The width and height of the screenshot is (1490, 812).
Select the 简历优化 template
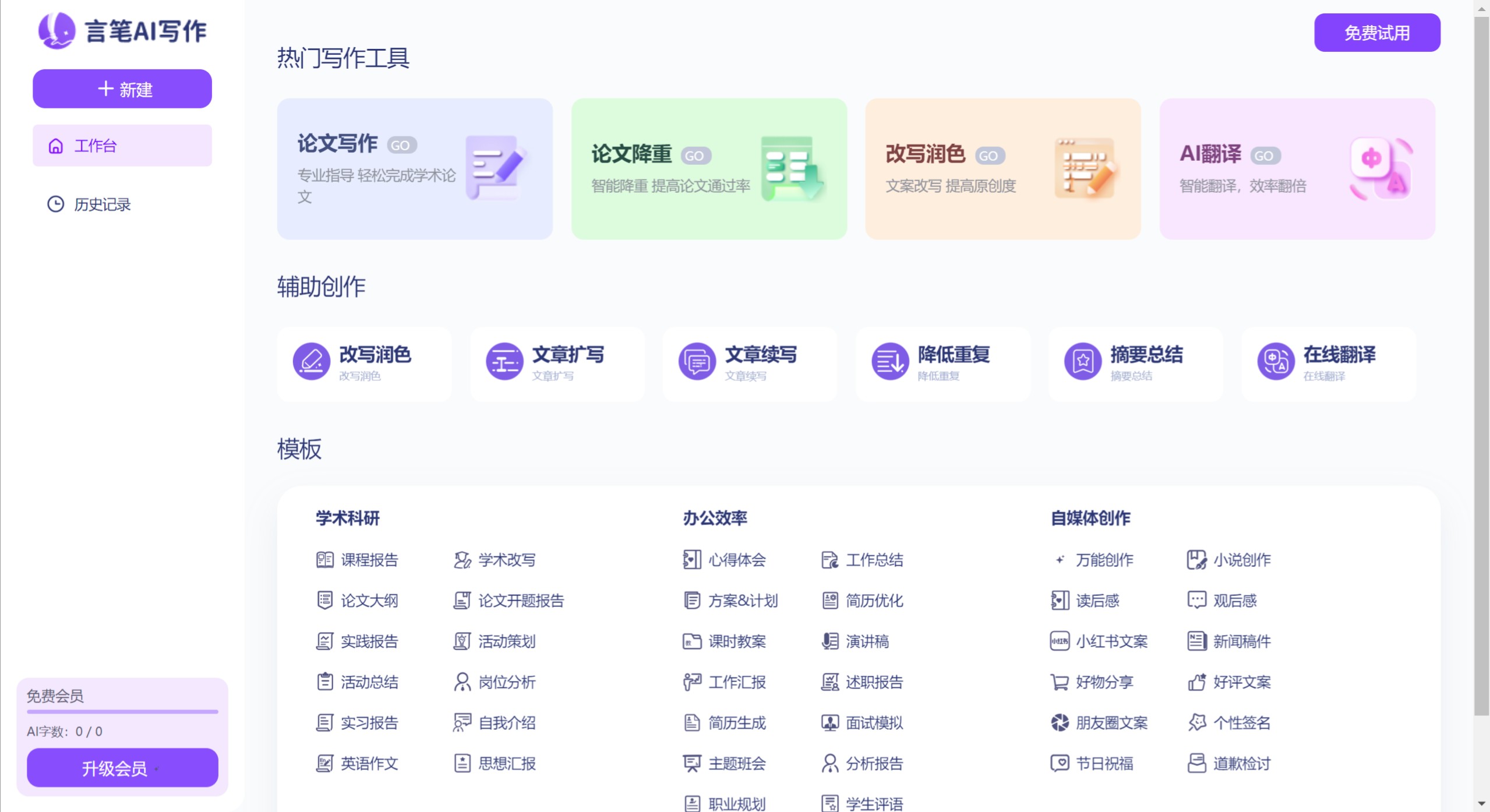click(x=873, y=601)
